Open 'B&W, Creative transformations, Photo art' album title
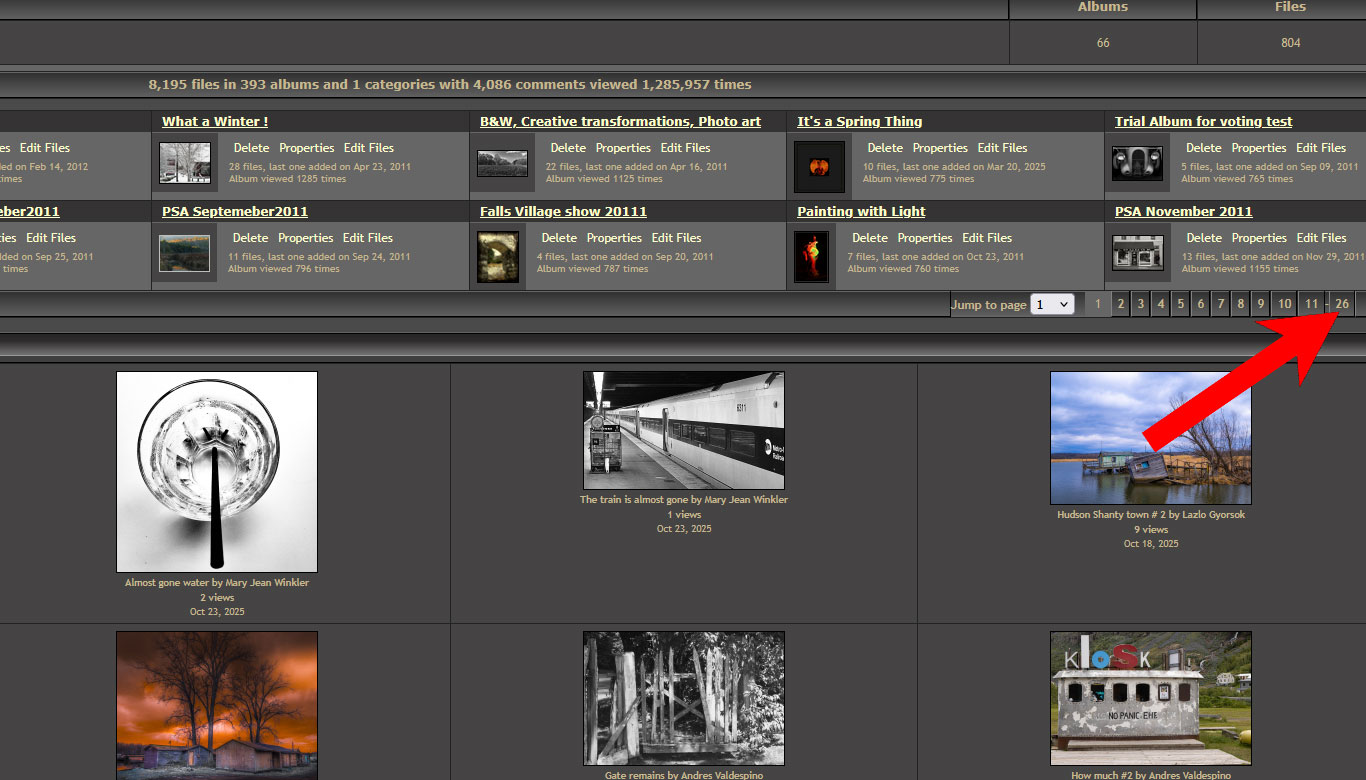The image size is (1366, 780). tap(620, 122)
